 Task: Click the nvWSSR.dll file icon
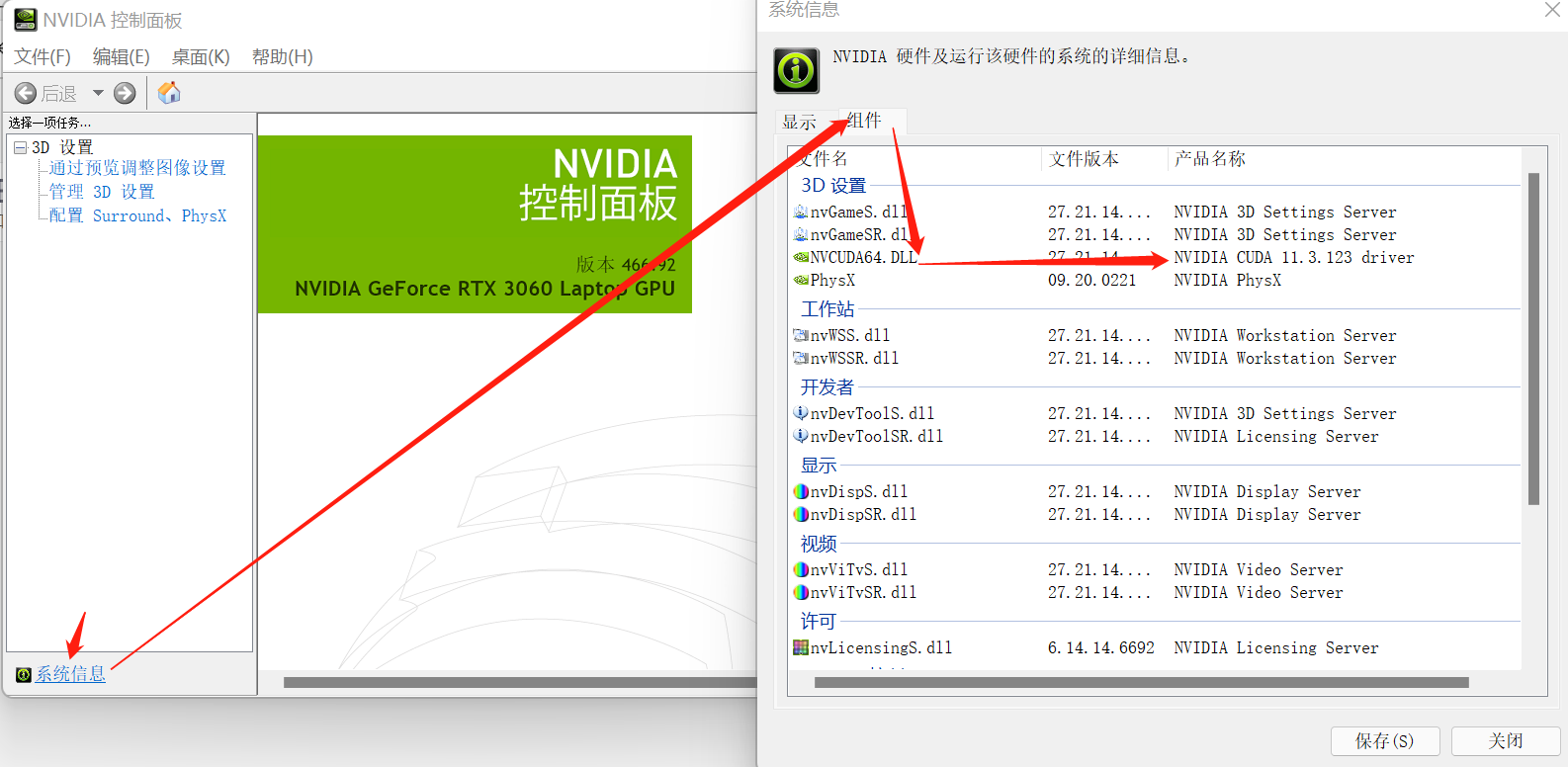[x=801, y=358]
